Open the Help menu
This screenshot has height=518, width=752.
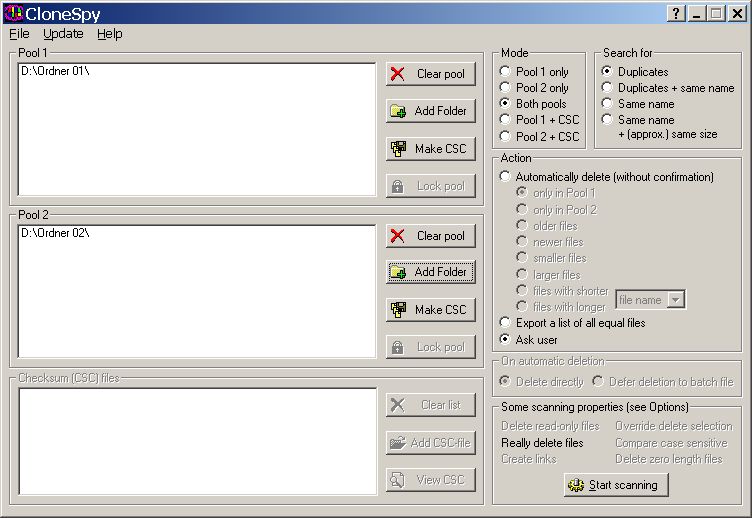(110, 34)
